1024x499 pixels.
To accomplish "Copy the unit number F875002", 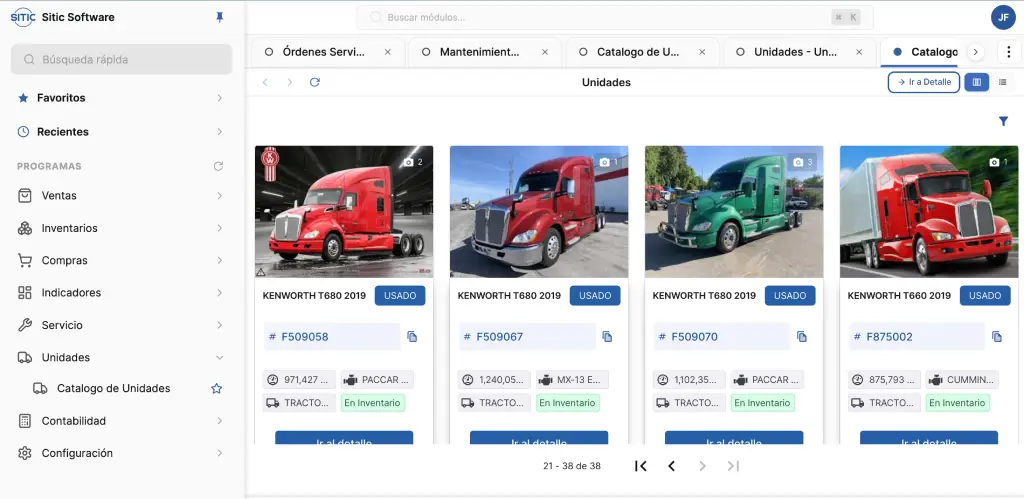I will 997,336.
